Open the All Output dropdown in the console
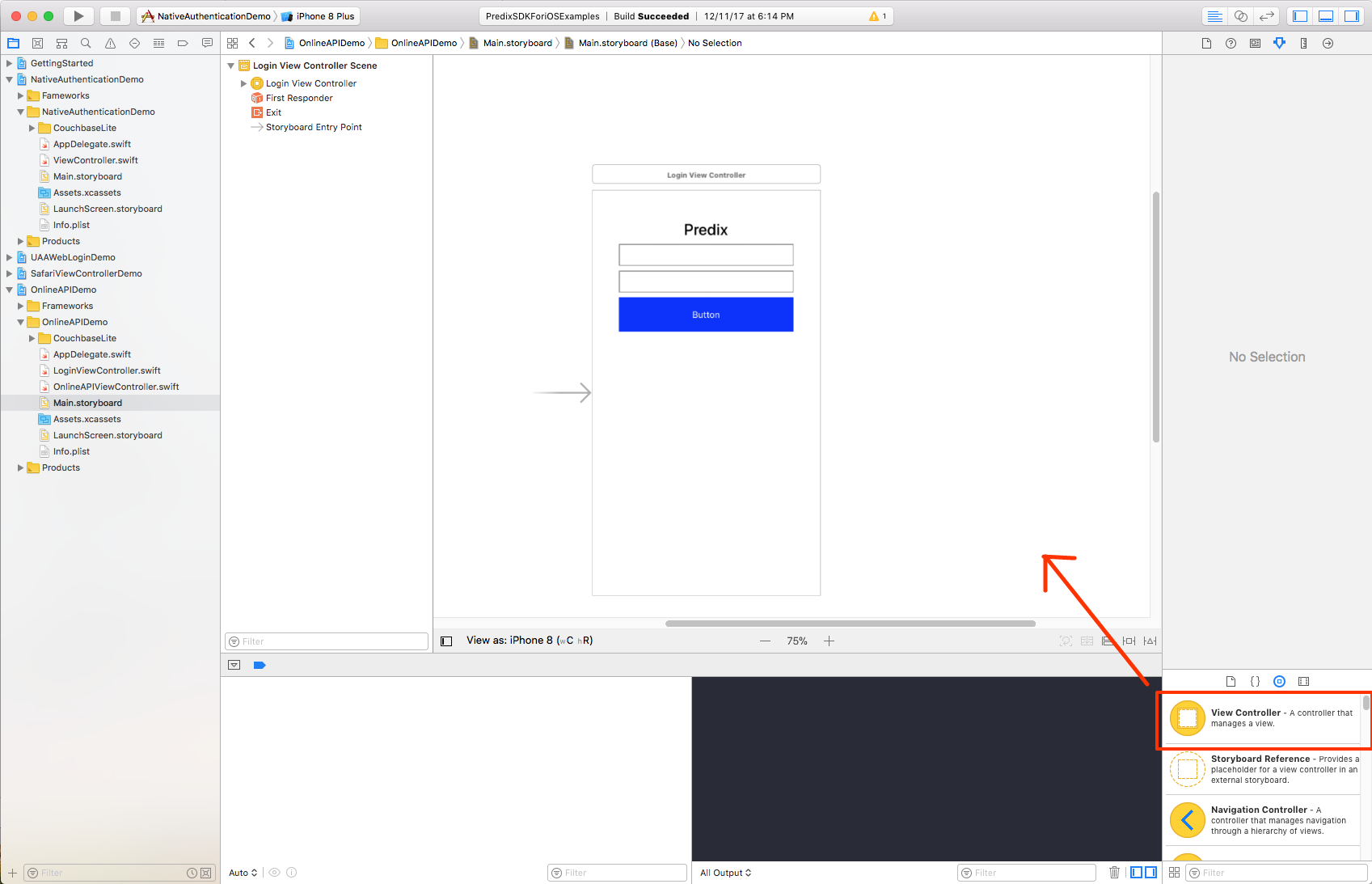 [x=724, y=872]
